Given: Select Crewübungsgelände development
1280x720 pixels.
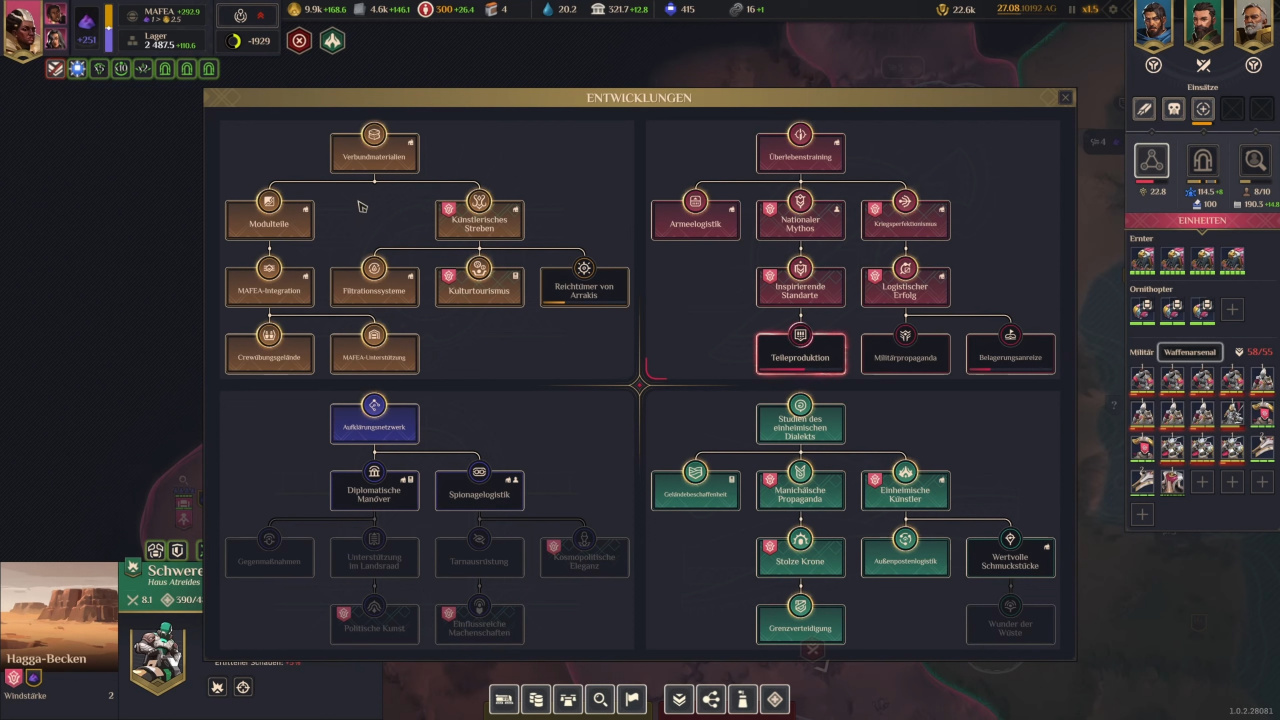Looking at the screenshot, I should [x=269, y=354].
